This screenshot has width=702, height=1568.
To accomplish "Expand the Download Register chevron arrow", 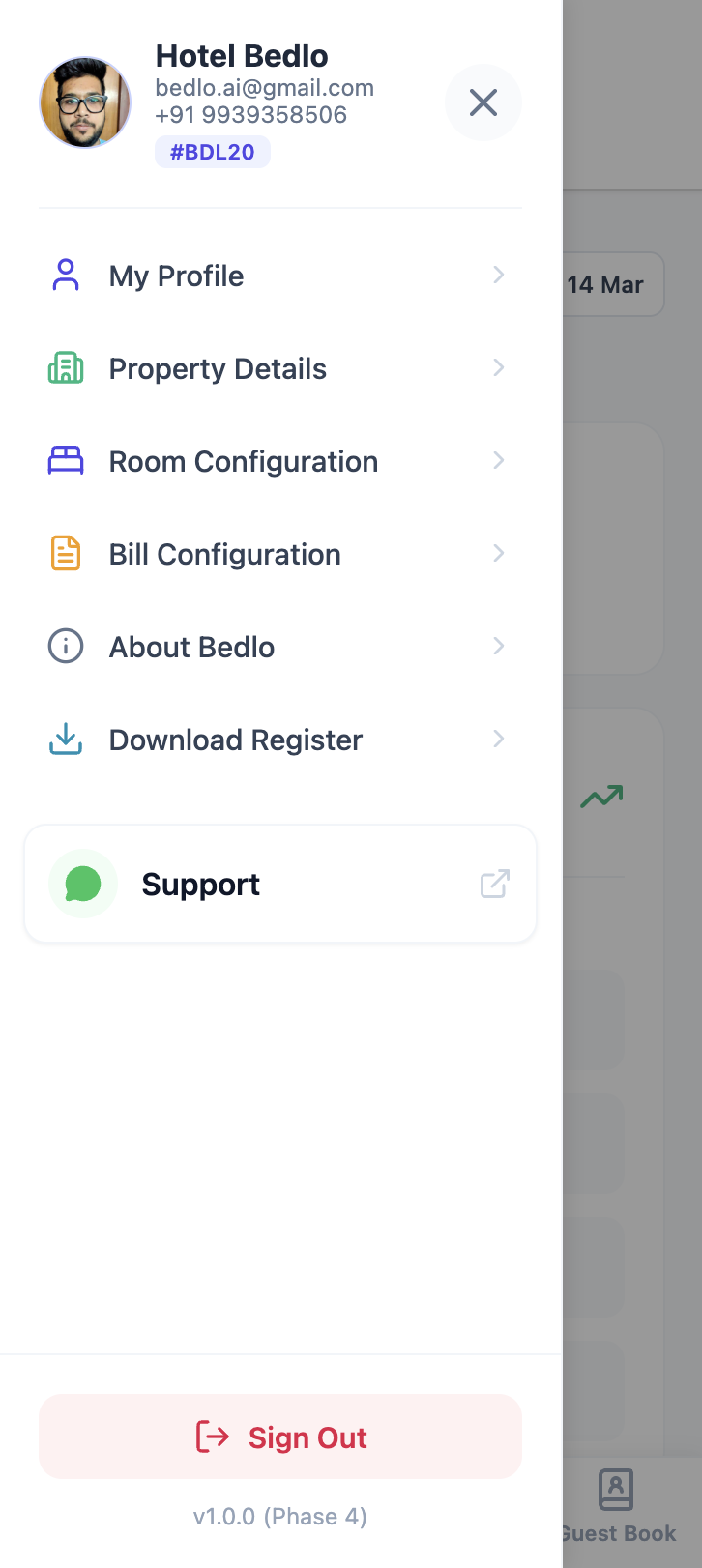I will [499, 740].
